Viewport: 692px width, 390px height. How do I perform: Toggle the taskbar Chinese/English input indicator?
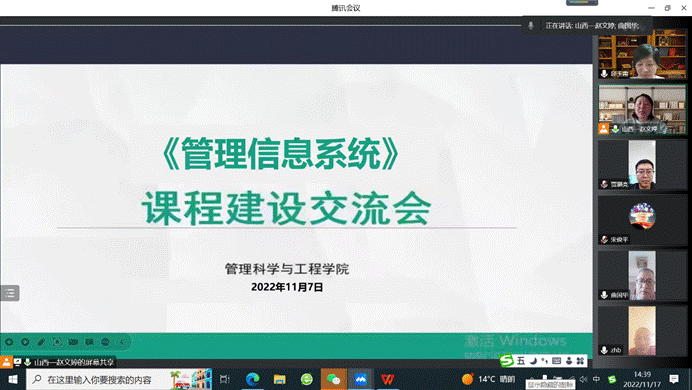click(x=596, y=379)
